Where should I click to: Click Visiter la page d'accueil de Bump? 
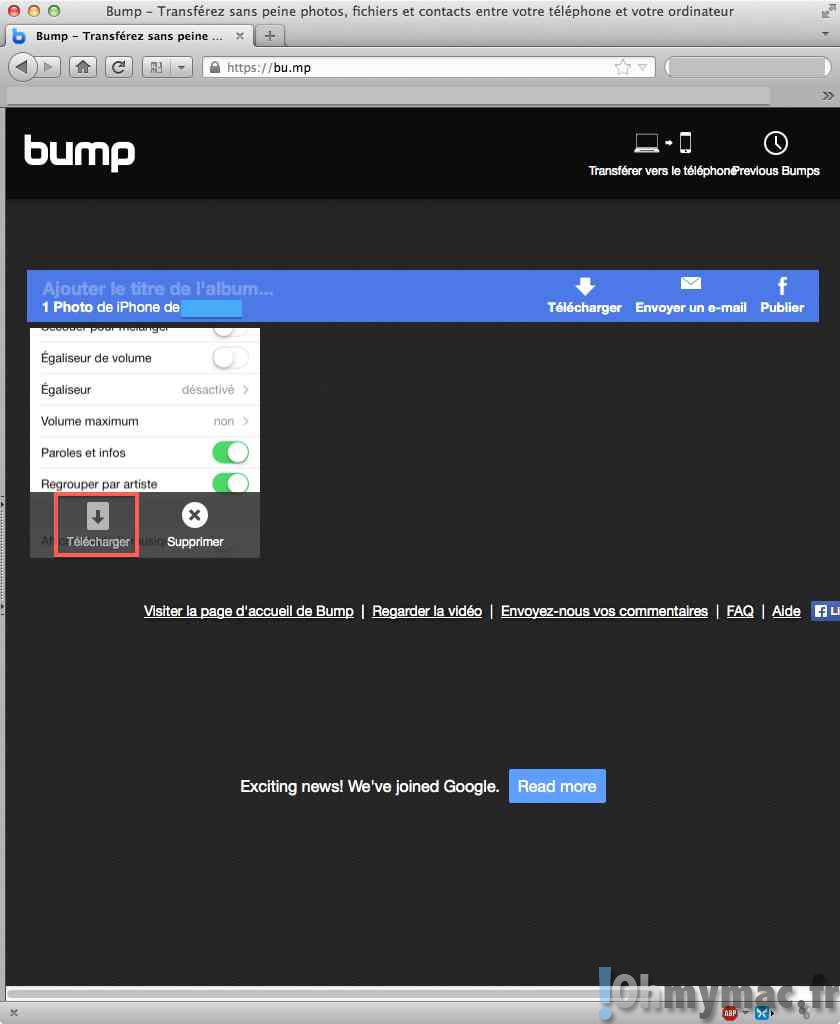248,611
